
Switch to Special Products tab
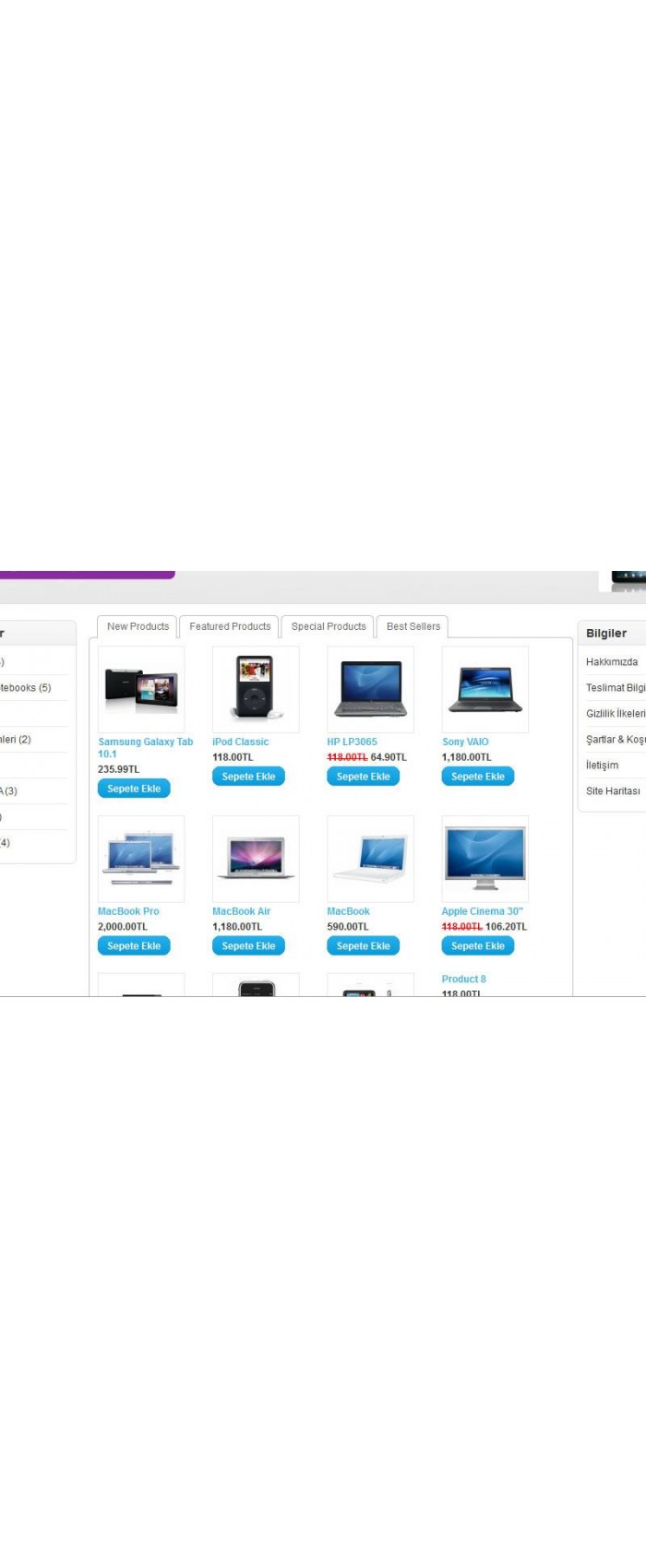[x=329, y=626]
